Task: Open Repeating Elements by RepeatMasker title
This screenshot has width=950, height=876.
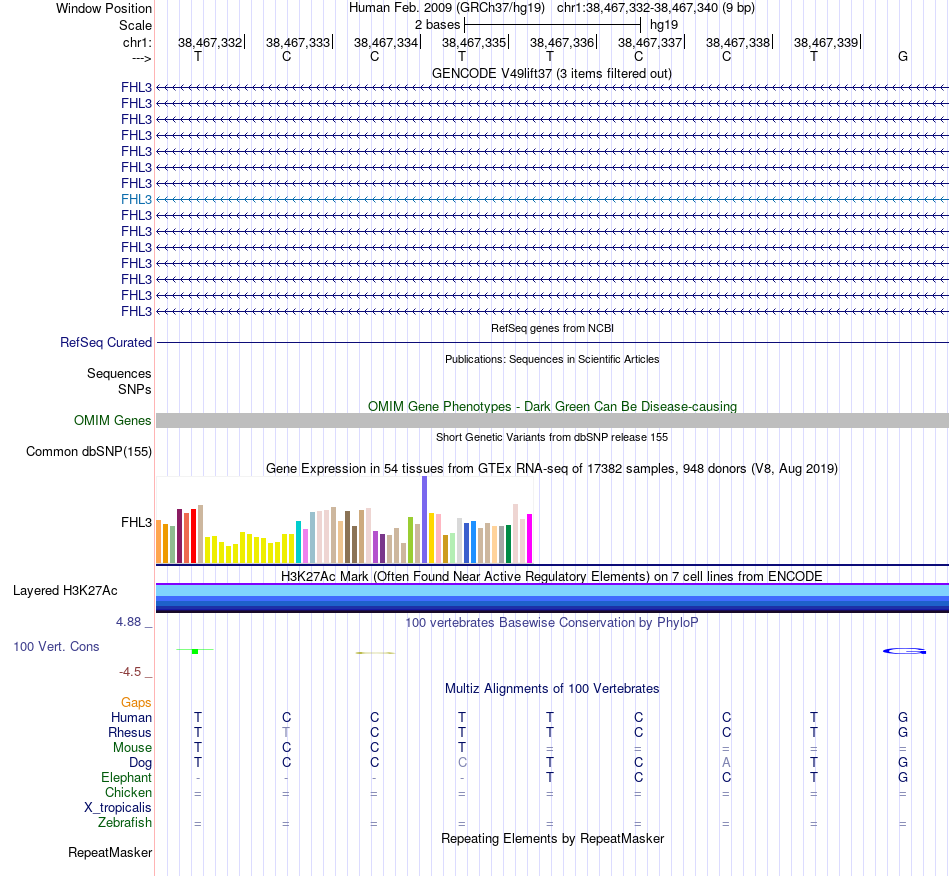Action: 552,838
